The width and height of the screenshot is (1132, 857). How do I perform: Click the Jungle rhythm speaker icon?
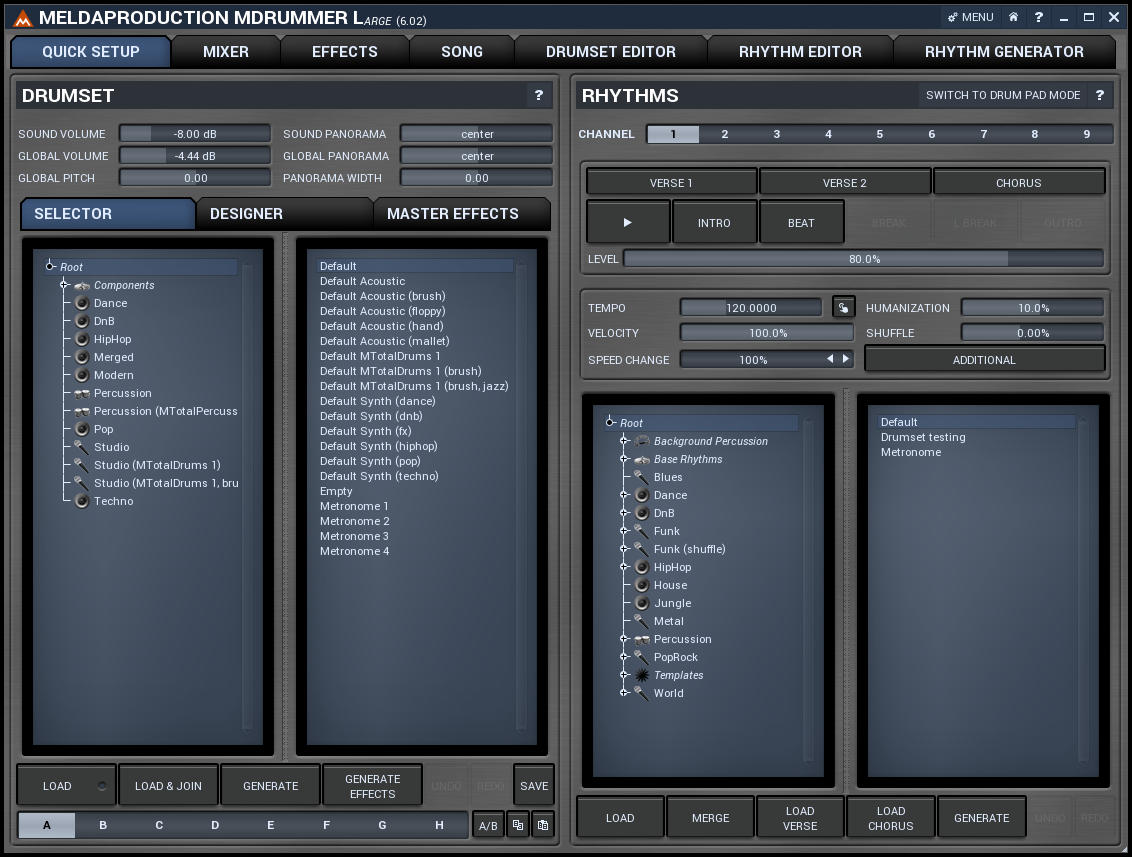tap(642, 603)
